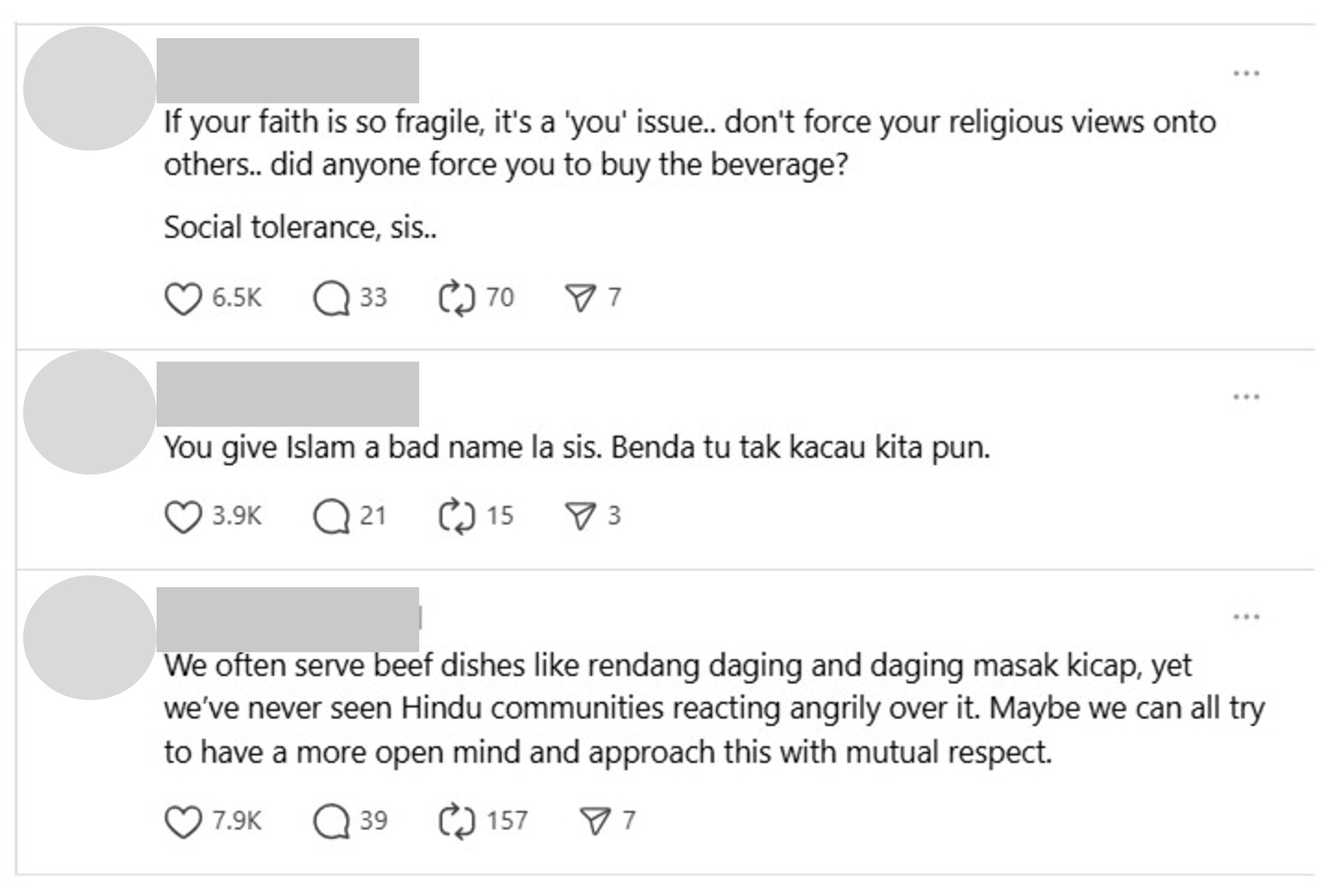
Task: Open profile picture of first post's author
Action: click(90, 89)
